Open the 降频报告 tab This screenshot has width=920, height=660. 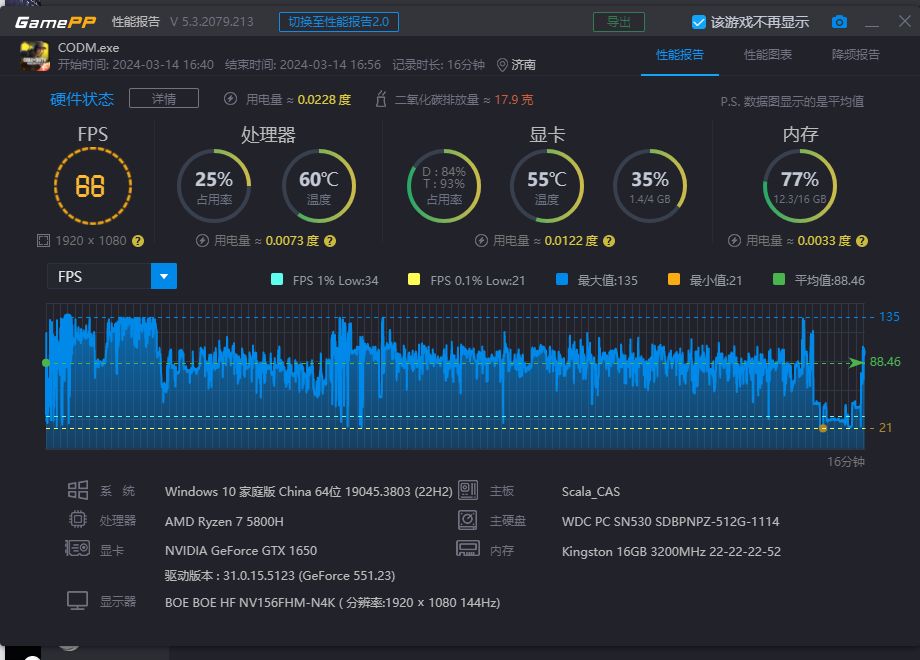[x=855, y=55]
